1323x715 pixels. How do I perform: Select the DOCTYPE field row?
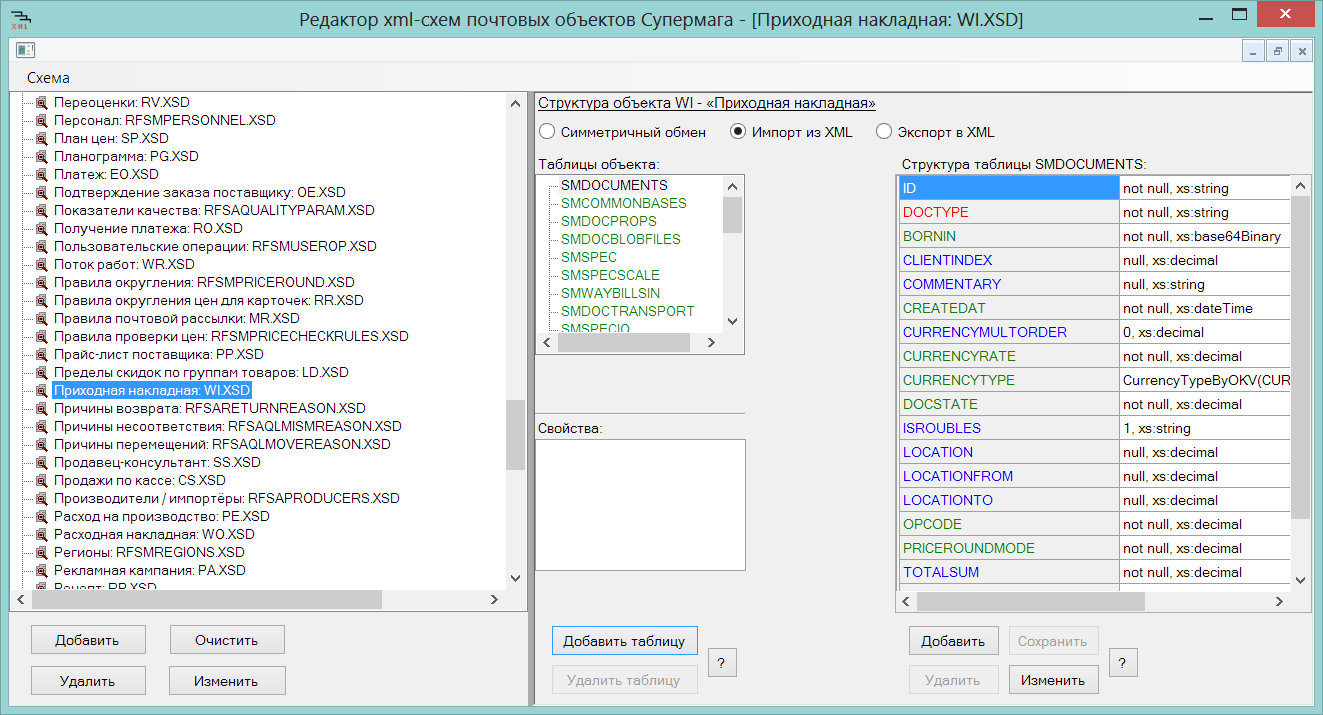pyautogui.click(x=1008, y=212)
